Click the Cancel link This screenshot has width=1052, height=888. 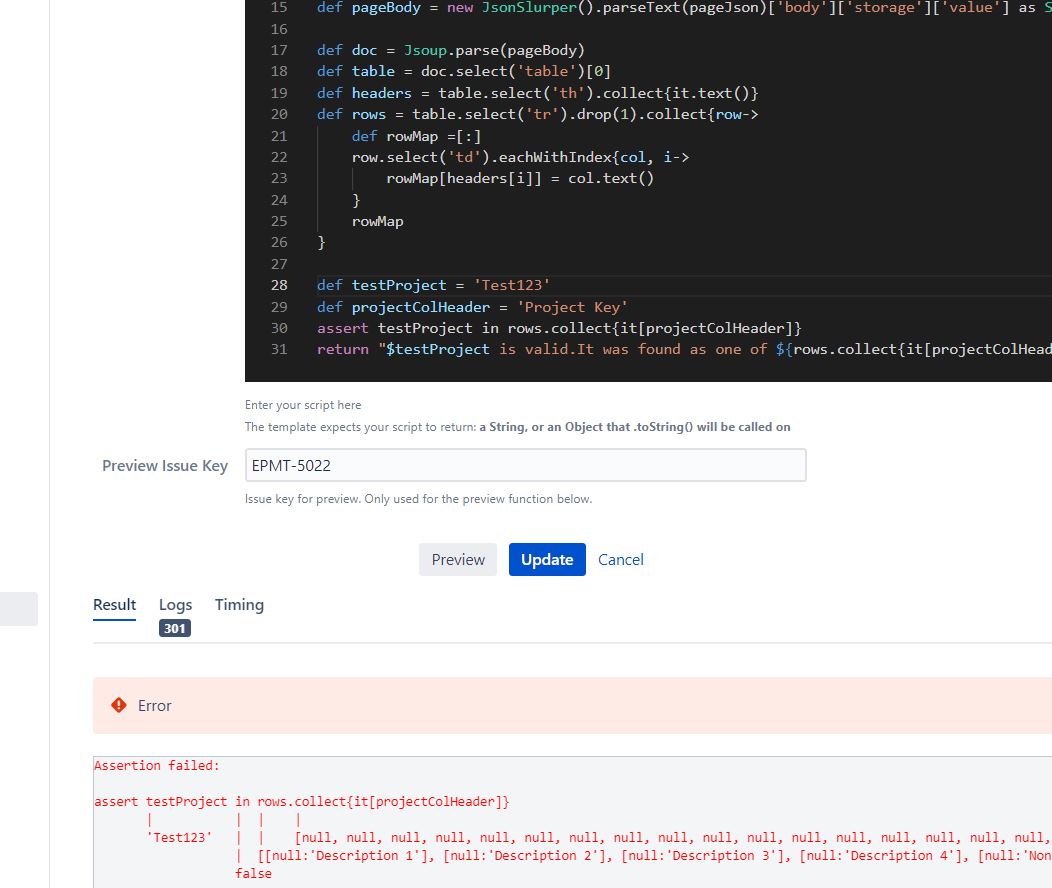click(x=620, y=559)
